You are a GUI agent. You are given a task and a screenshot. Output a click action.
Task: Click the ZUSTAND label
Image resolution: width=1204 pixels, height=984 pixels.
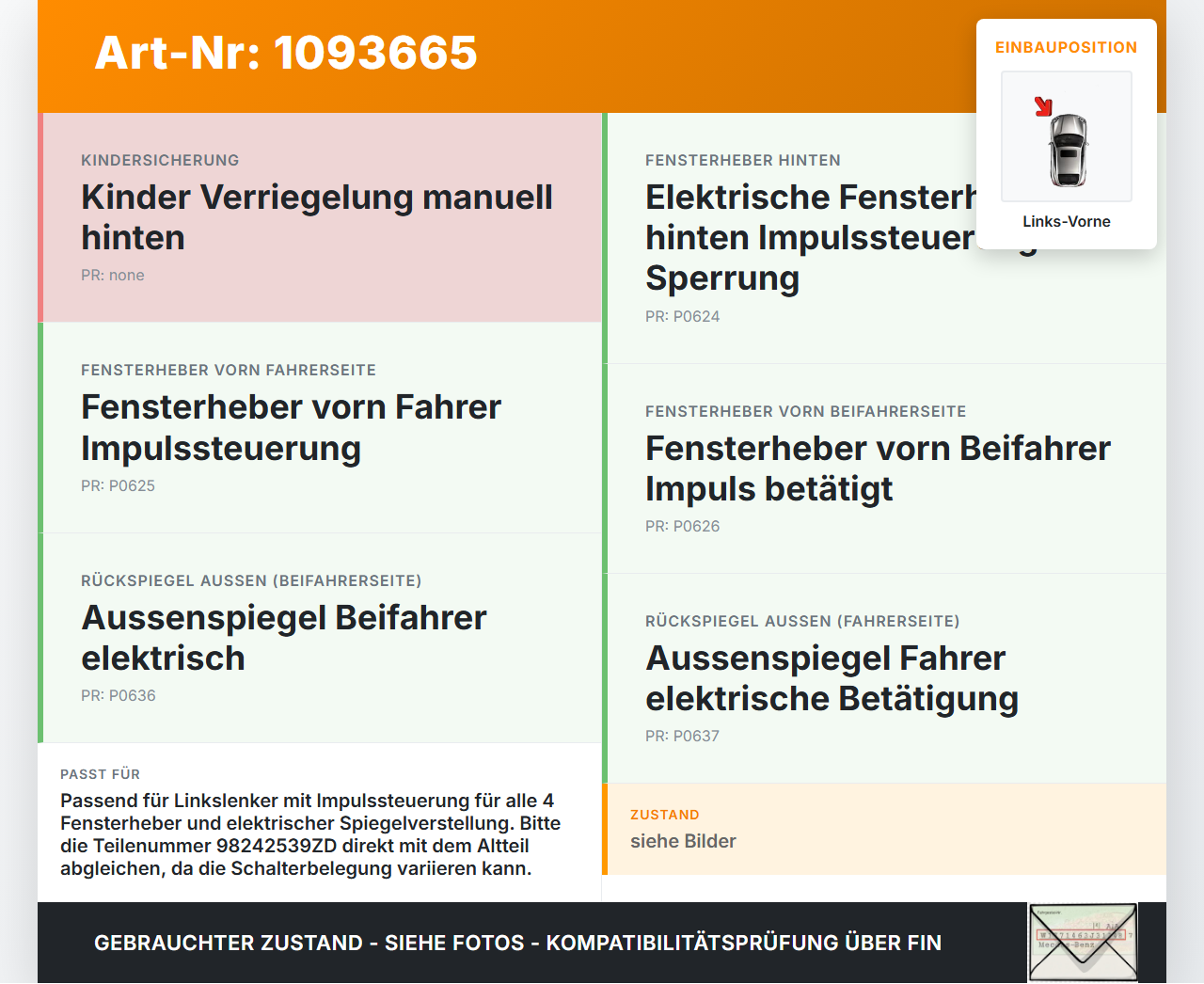pyautogui.click(x=665, y=815)
